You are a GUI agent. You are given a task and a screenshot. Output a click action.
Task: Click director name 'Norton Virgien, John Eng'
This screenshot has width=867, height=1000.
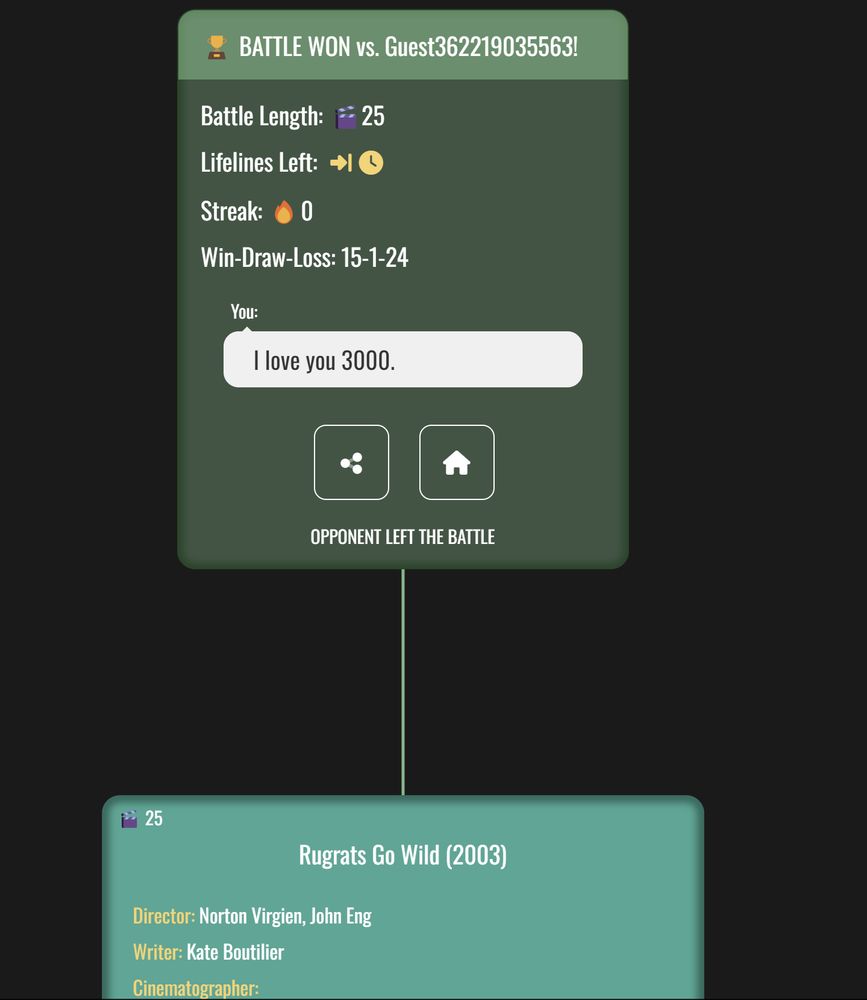[285, 916]
